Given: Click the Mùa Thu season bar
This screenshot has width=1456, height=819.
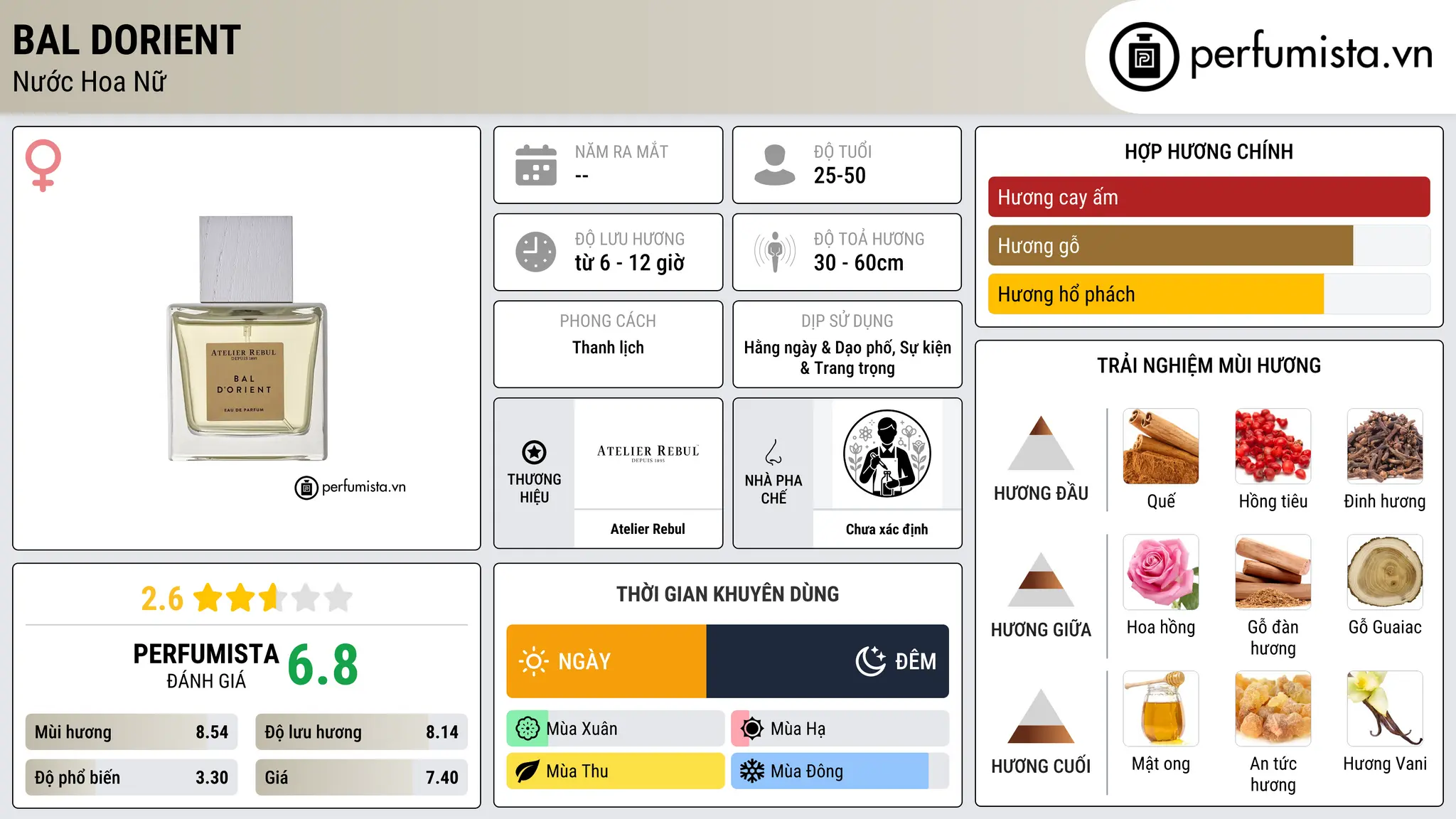Looking at the screenshot, I should 616,771.
